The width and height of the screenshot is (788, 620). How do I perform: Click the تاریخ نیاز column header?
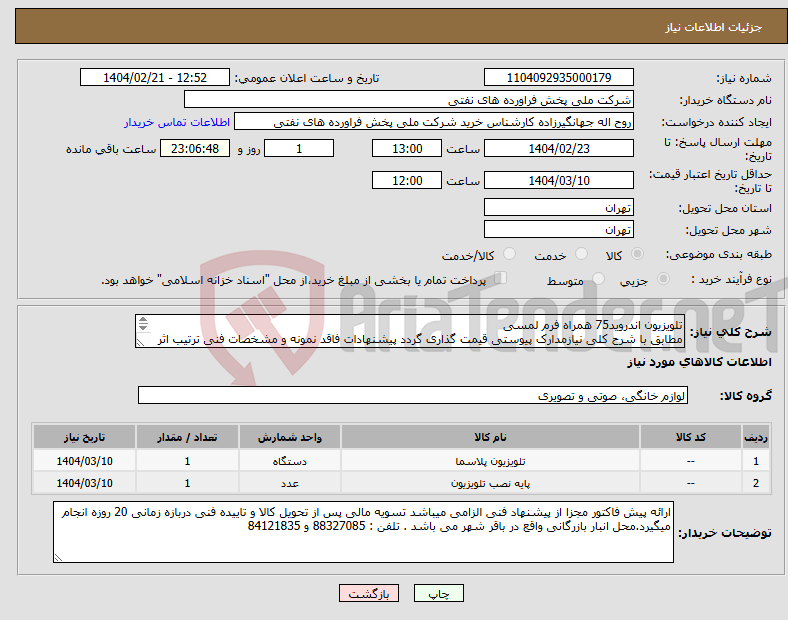pos(84,437)
